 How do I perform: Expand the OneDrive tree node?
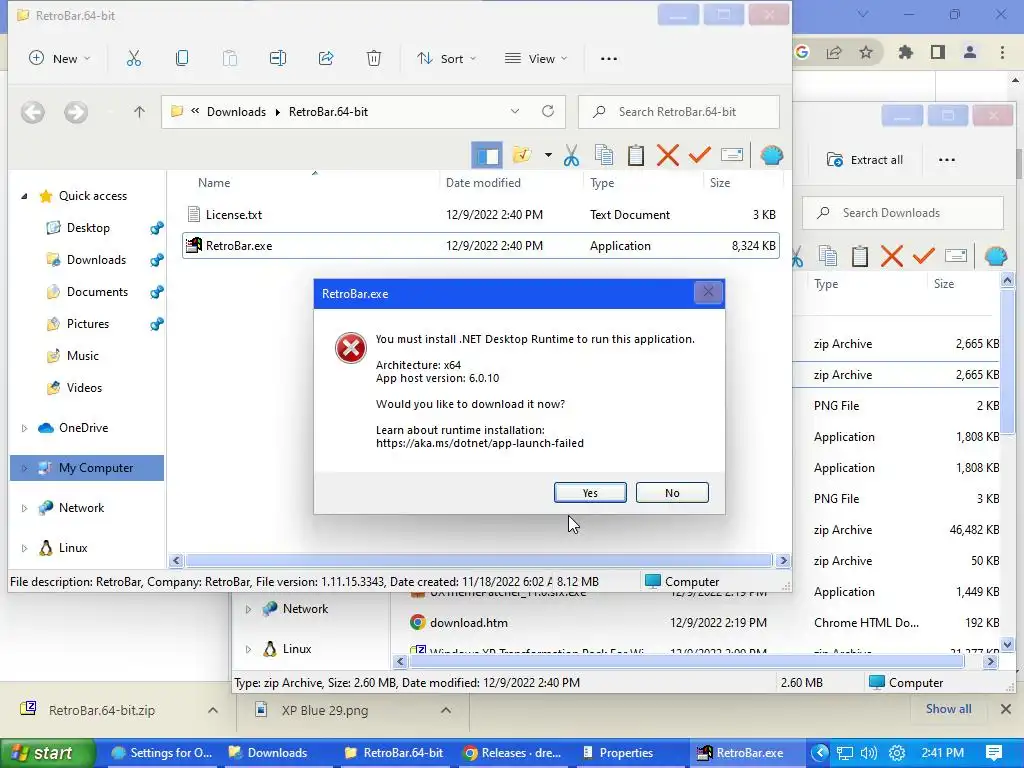pos(24,428)
